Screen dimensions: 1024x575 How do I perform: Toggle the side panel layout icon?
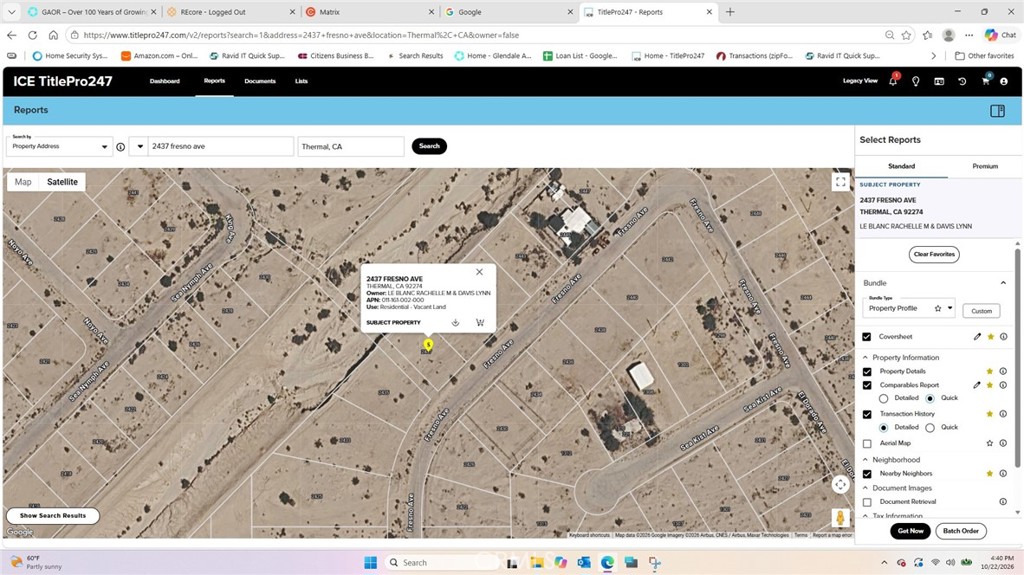pyautogui.click(x=997, y=110)
